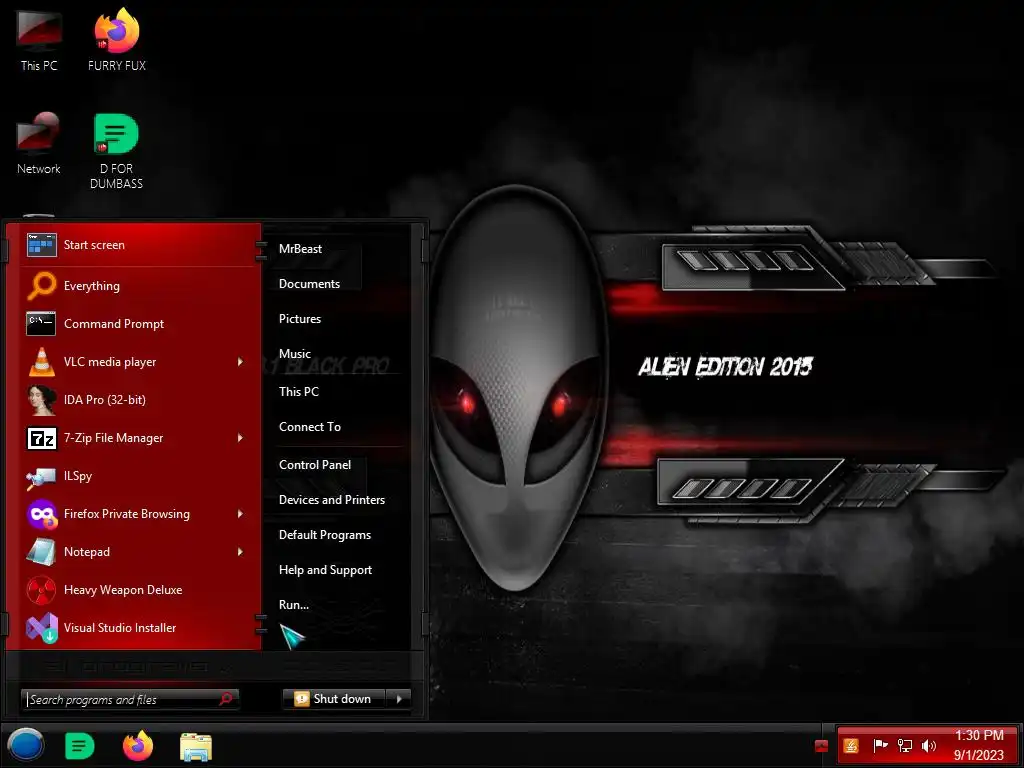
Task: Click the Visual Studio Installer icon
Action: (x=42, y=628)
